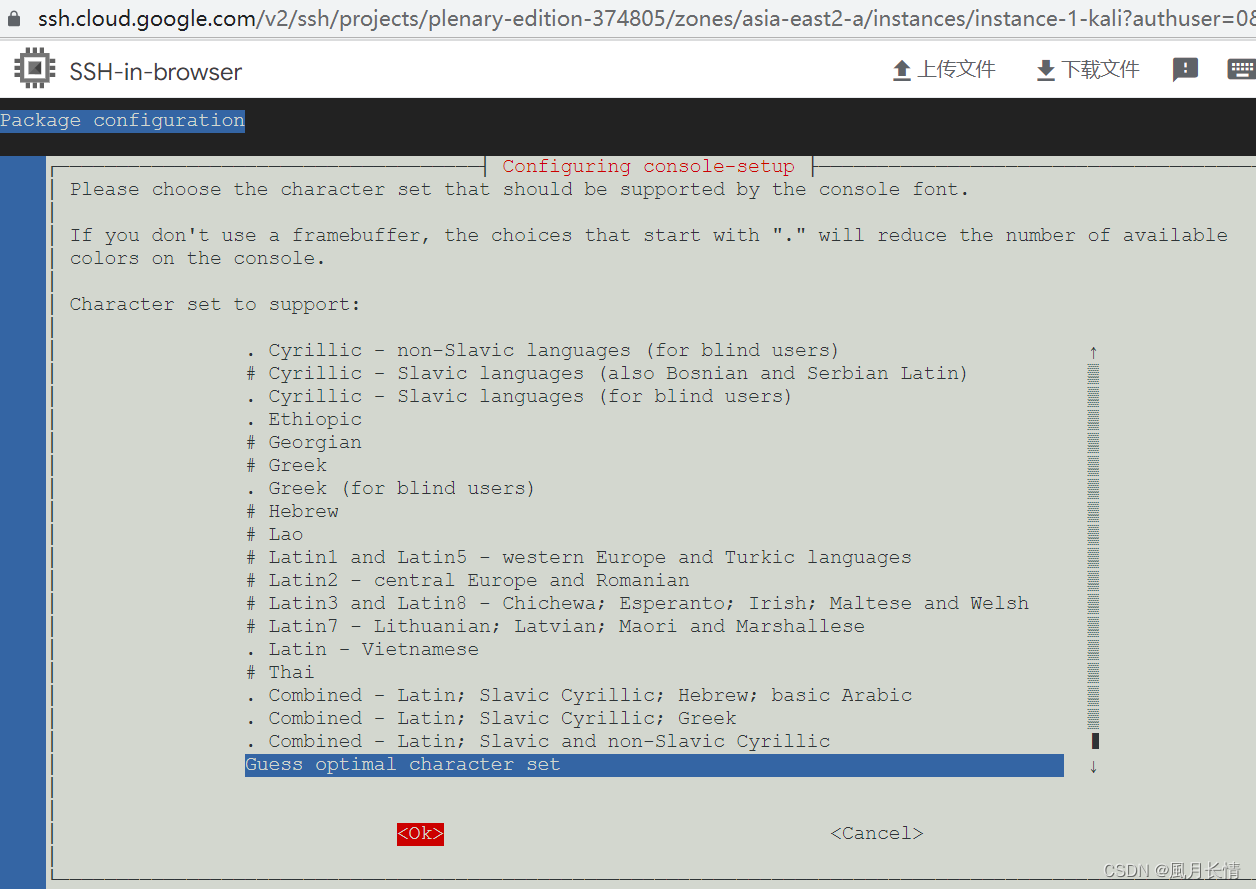Click the Package configuration header text
1256x889 pixels.
[122, 120]
